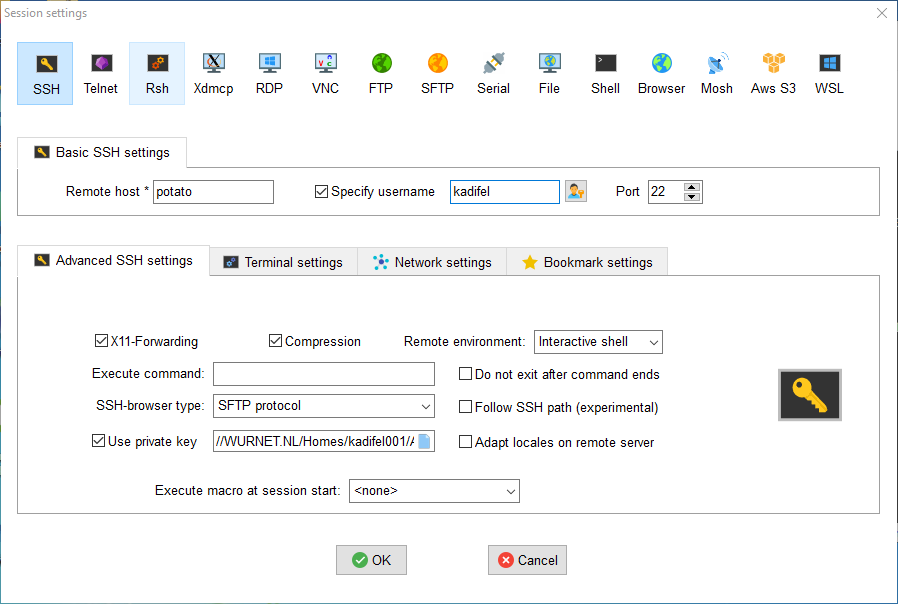Select the SFTP session icon
Viewport: 898px width, 604px height.
coord(437,74)
